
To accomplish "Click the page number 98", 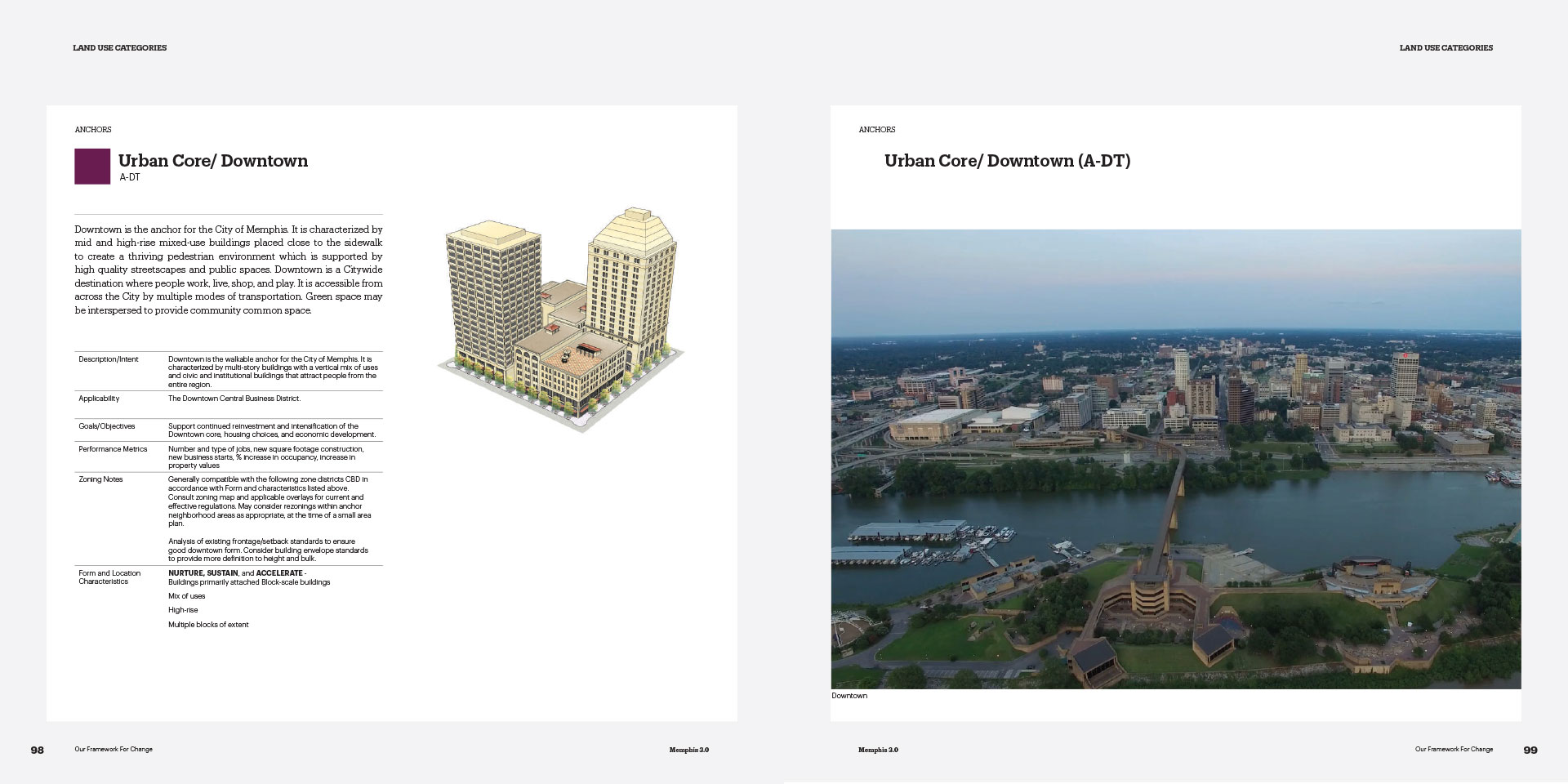I will click(x=38, y=750).
